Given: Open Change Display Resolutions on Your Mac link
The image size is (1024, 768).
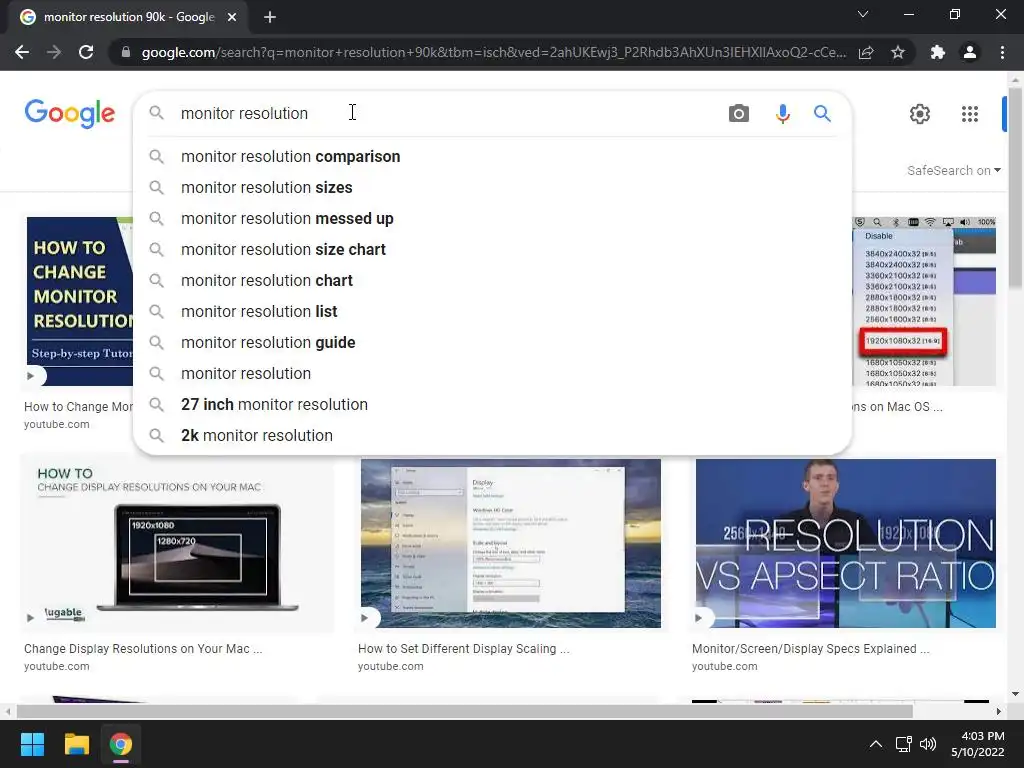Looking at the screenshot, I should click(143, 648).
